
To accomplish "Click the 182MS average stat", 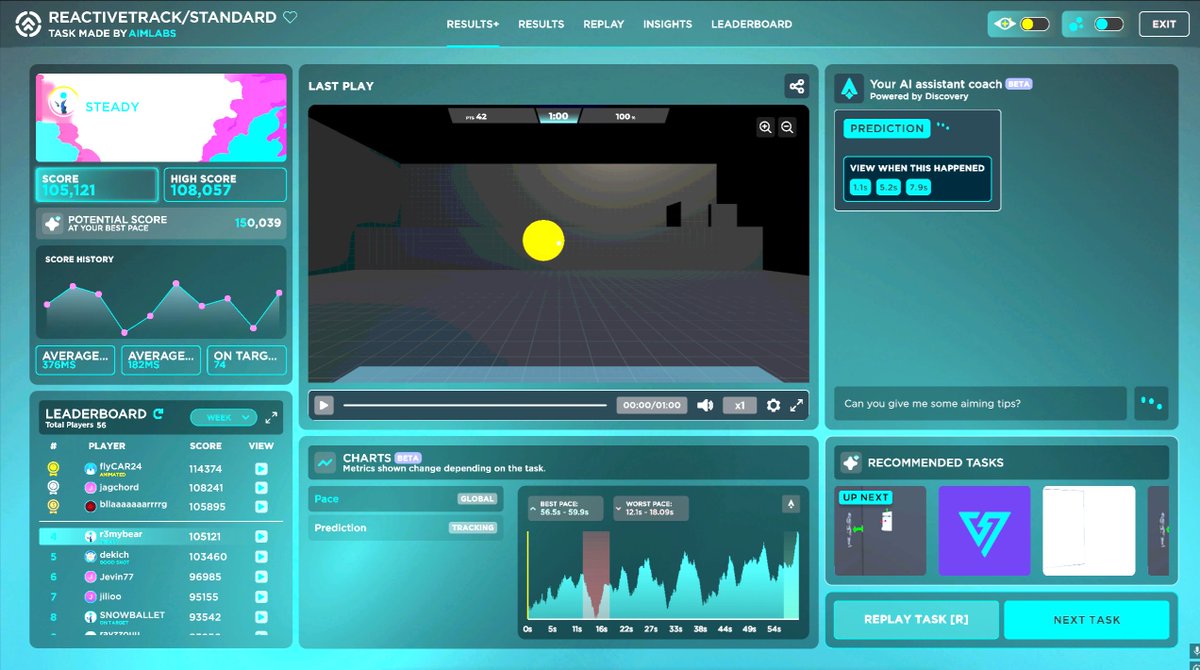I will point(160,360).
